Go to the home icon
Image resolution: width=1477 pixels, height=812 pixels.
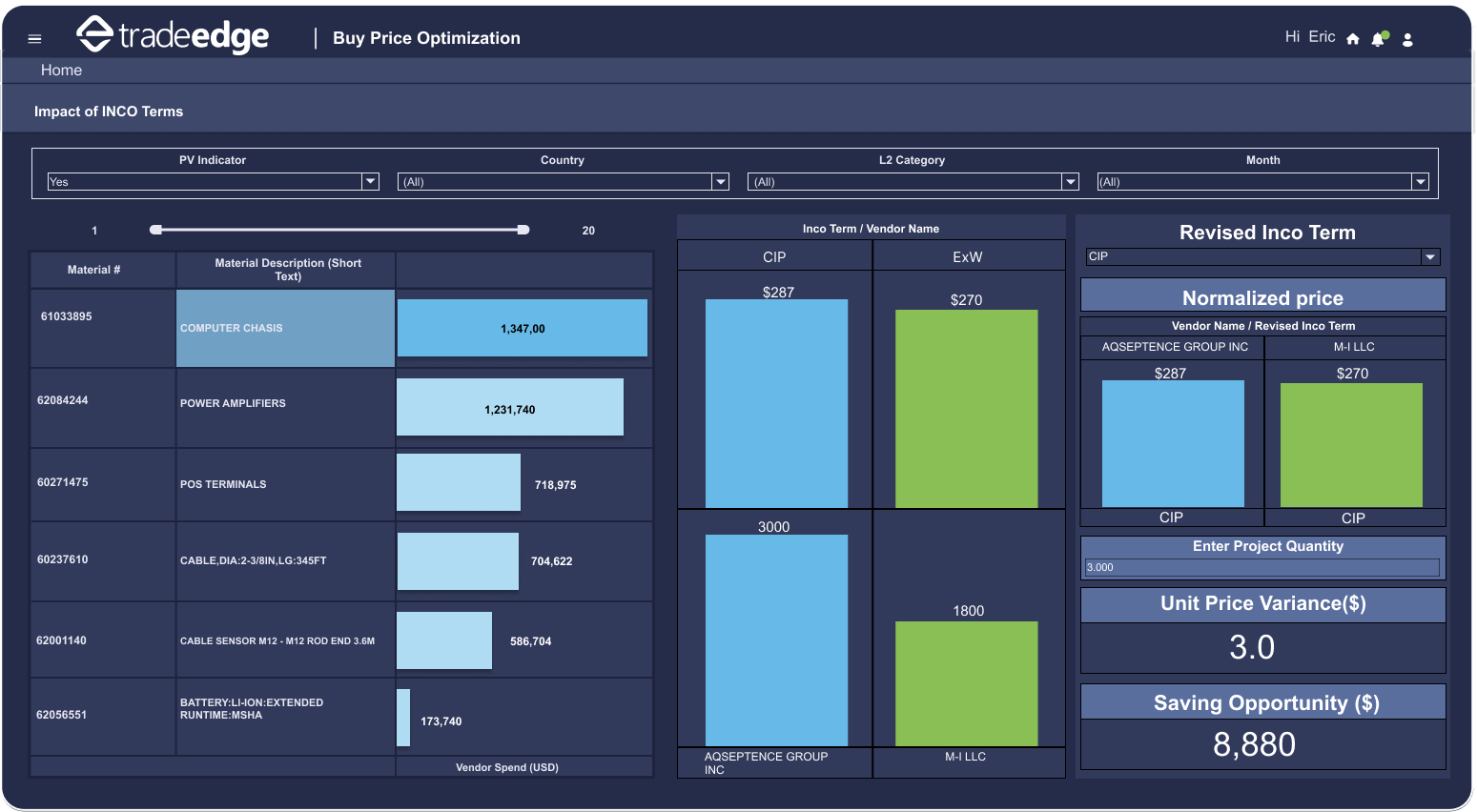(1352, 39)
